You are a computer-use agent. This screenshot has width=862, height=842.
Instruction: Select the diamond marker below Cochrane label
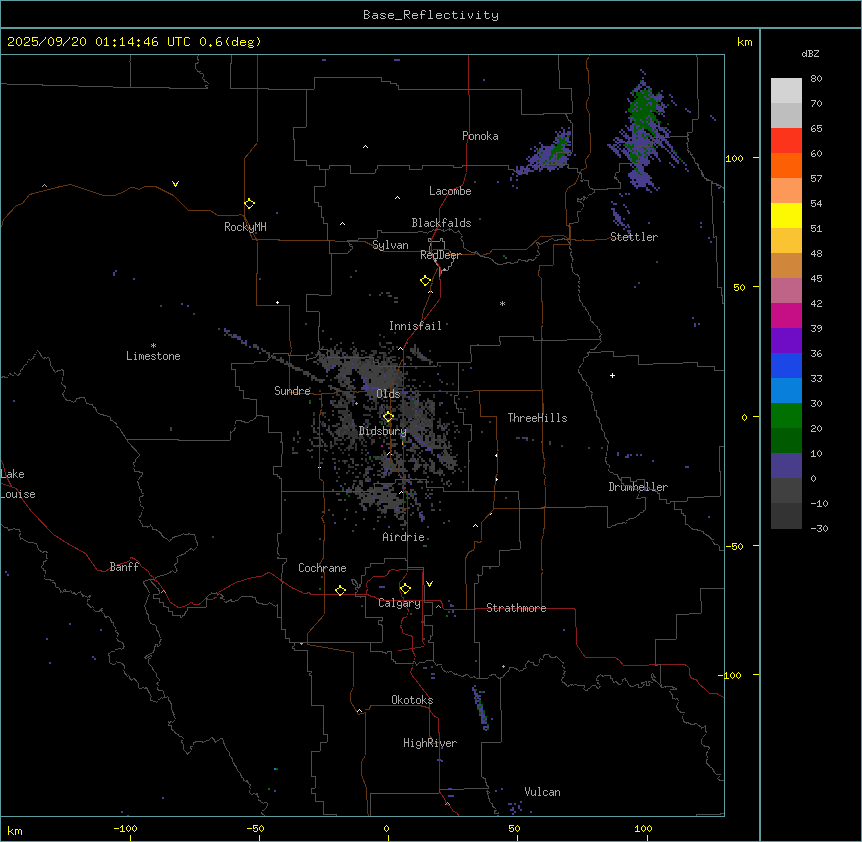pos(340,591)
